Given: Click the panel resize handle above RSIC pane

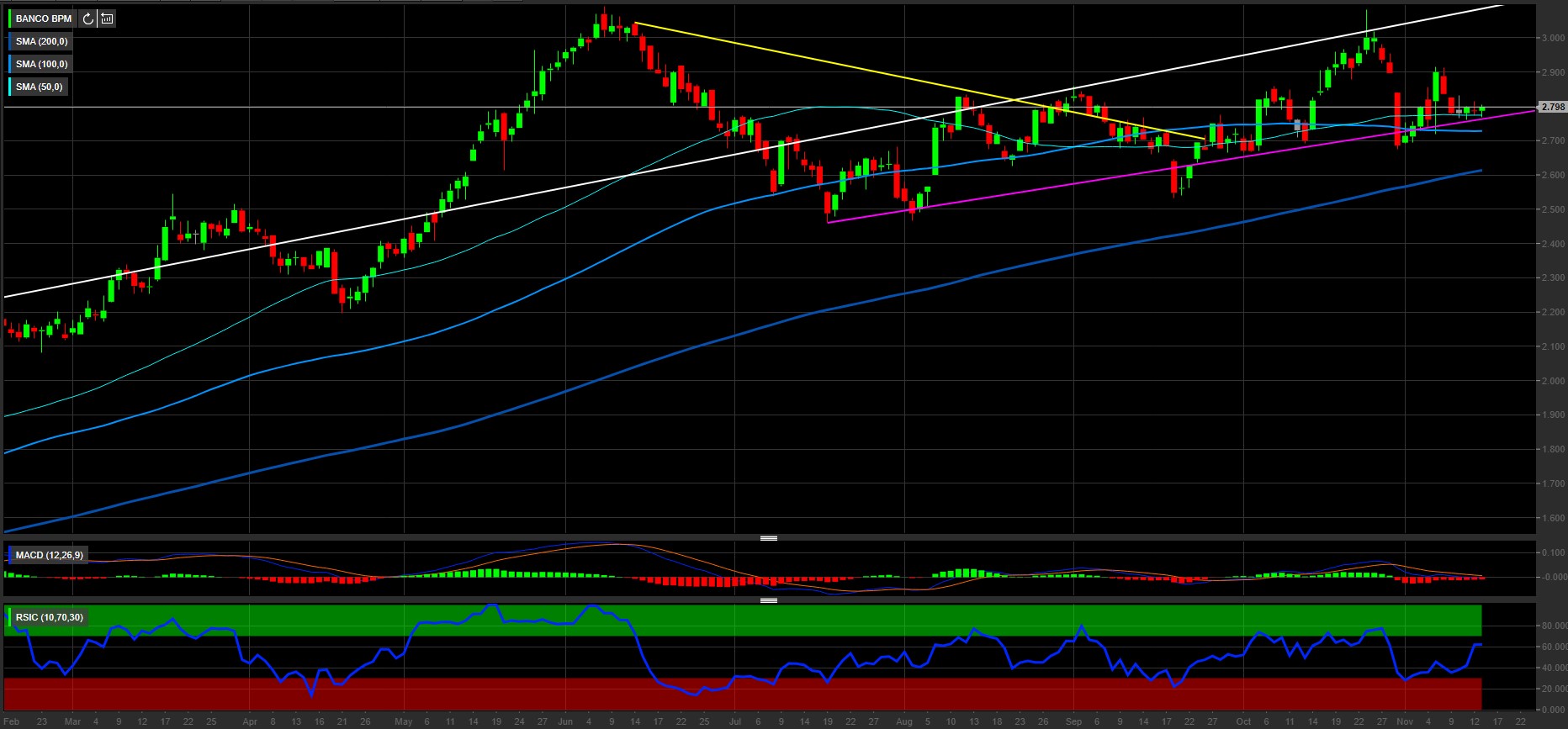Looking at the screenshot, I should click(768, 600).
